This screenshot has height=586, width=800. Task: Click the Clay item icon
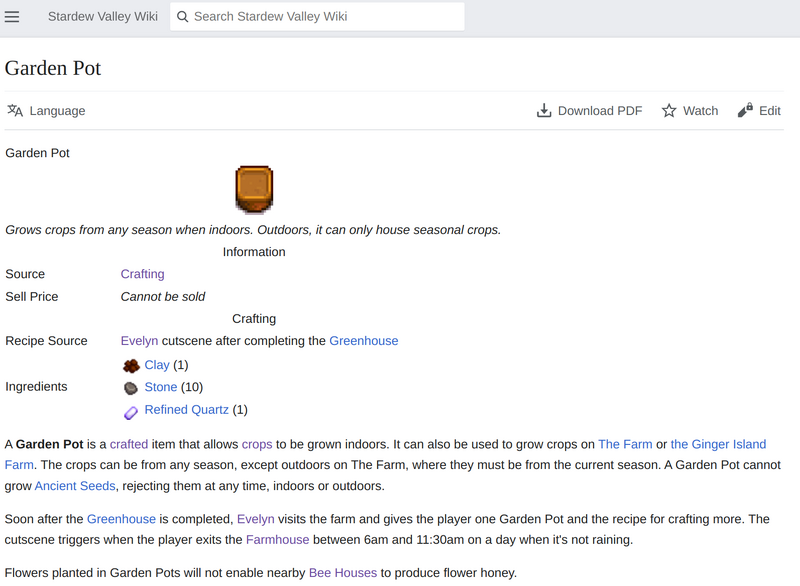(x=131, y=366)
